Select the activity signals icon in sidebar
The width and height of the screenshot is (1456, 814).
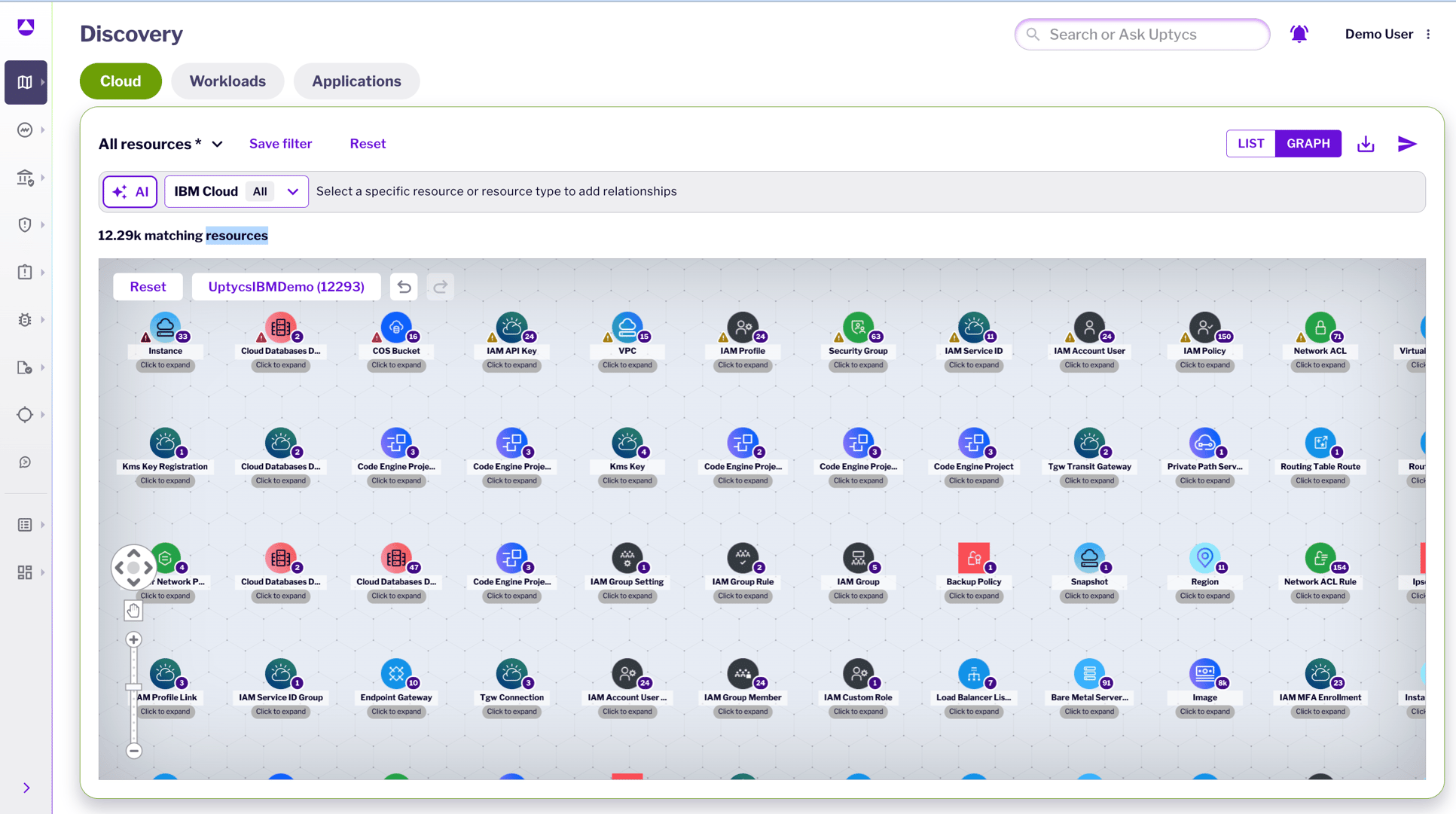click(25, 130)
